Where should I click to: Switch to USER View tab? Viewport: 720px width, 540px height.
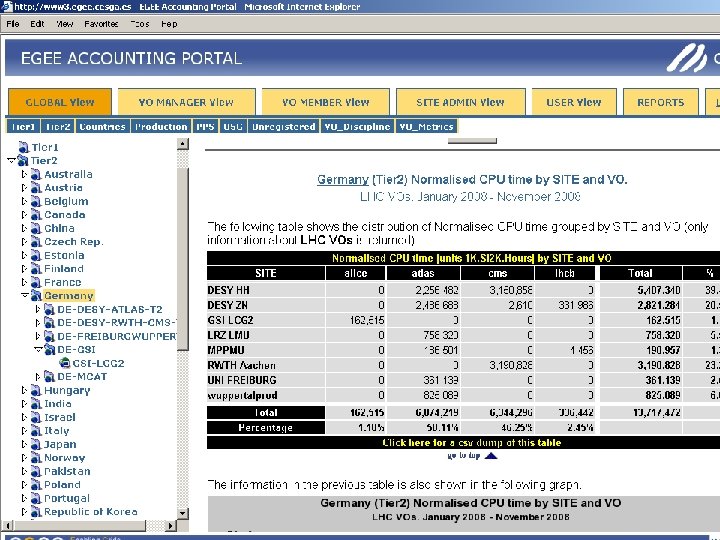click(x=574, y=102)
